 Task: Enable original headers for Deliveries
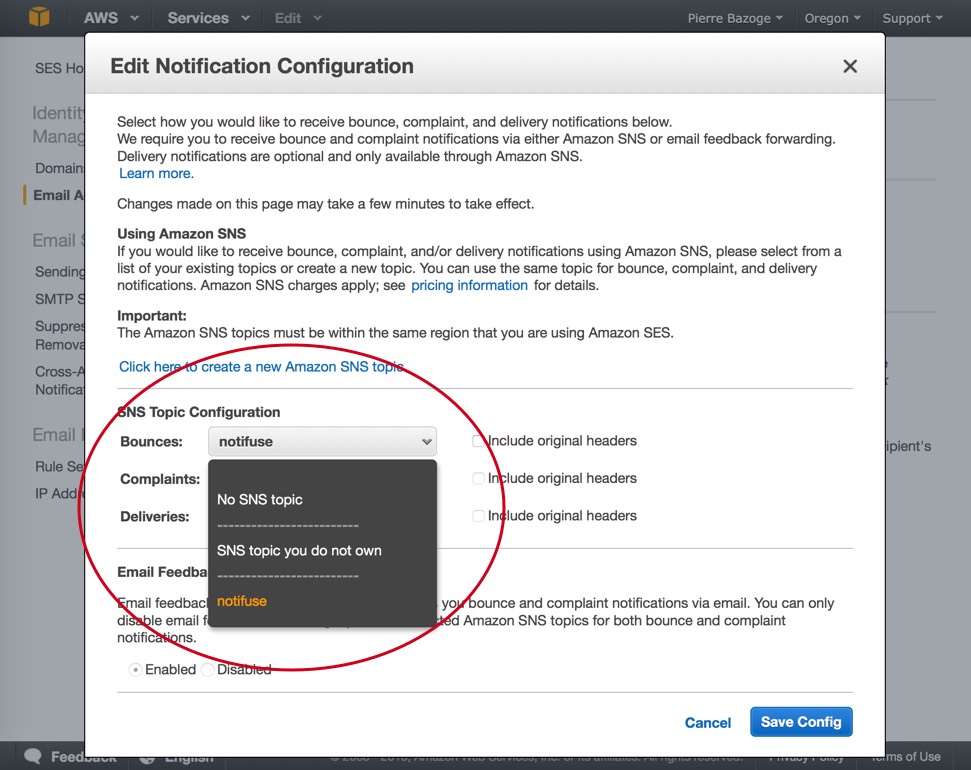pos(478,516)
